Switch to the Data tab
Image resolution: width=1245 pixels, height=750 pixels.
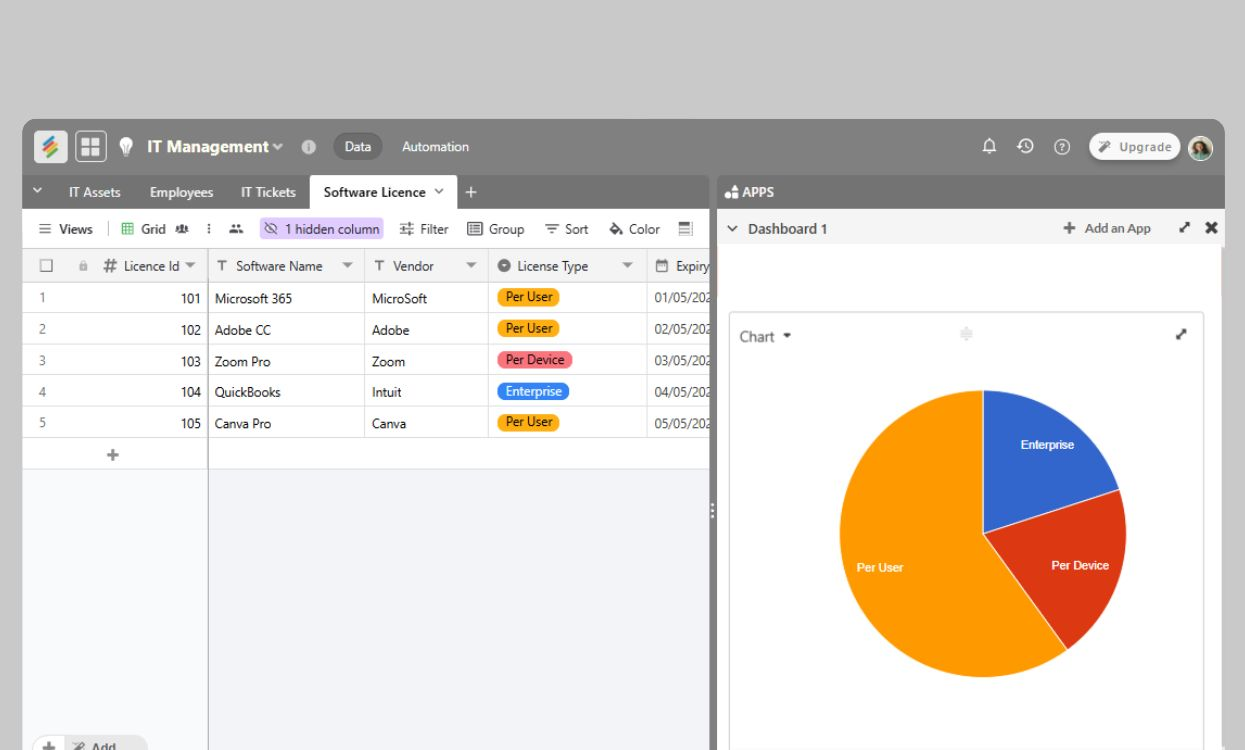358,147
